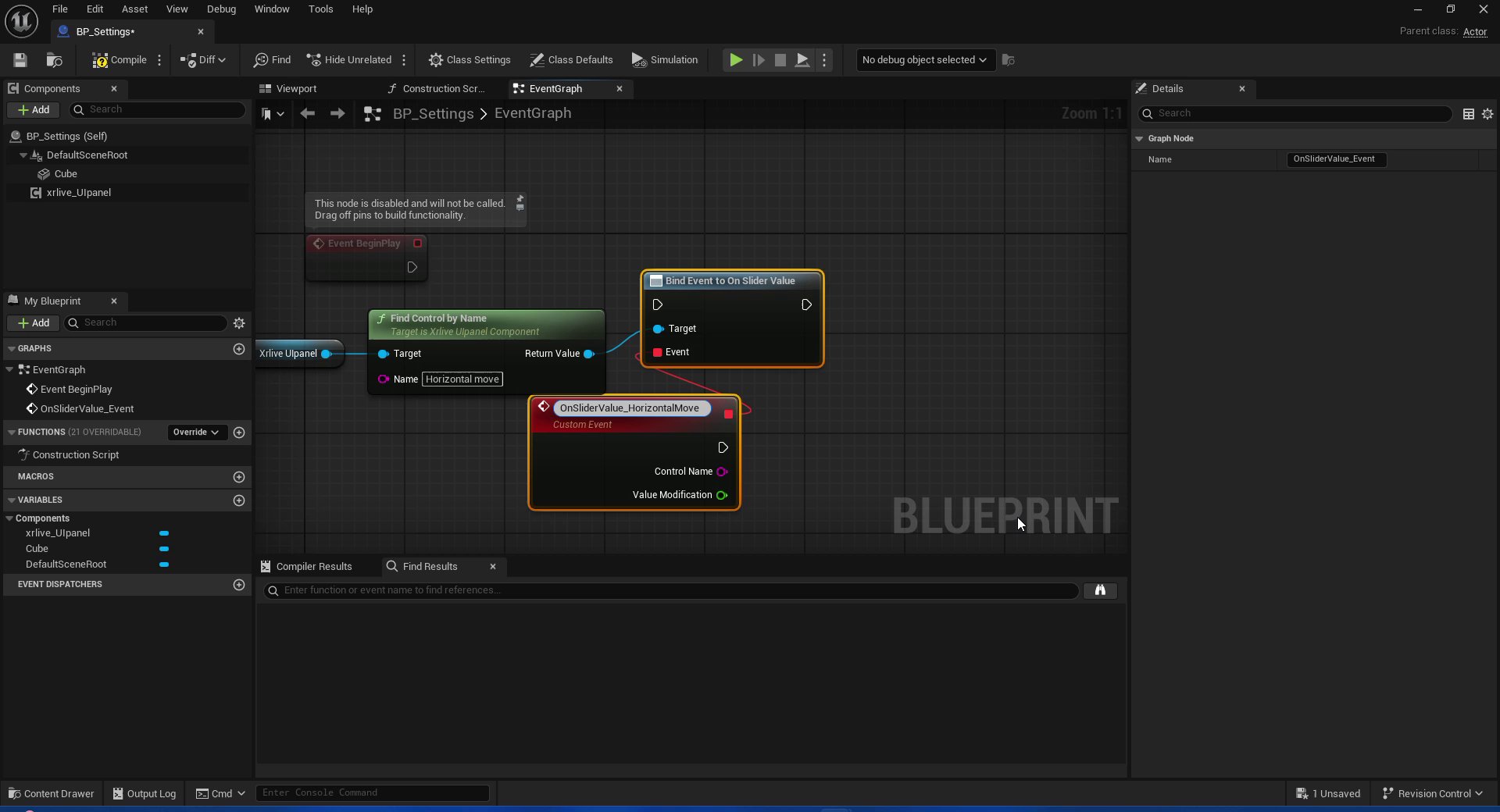Click the Control Name output pin
The width and height of the screenshot is (1500, 812).
[x=722, y=472]
